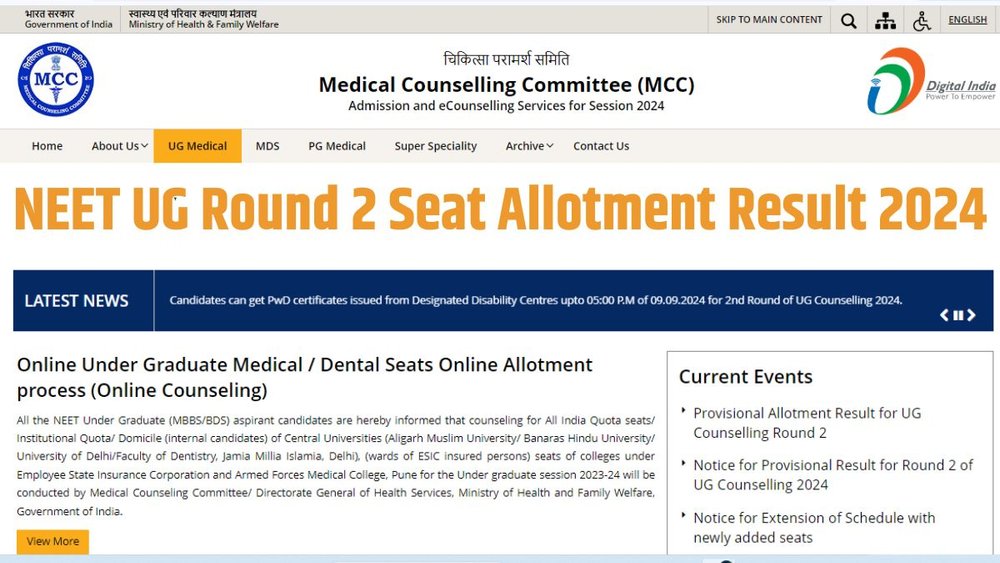Click the MCC circular logo
The height and width of the screenshot is (563, 1000).
coord(56,80)
